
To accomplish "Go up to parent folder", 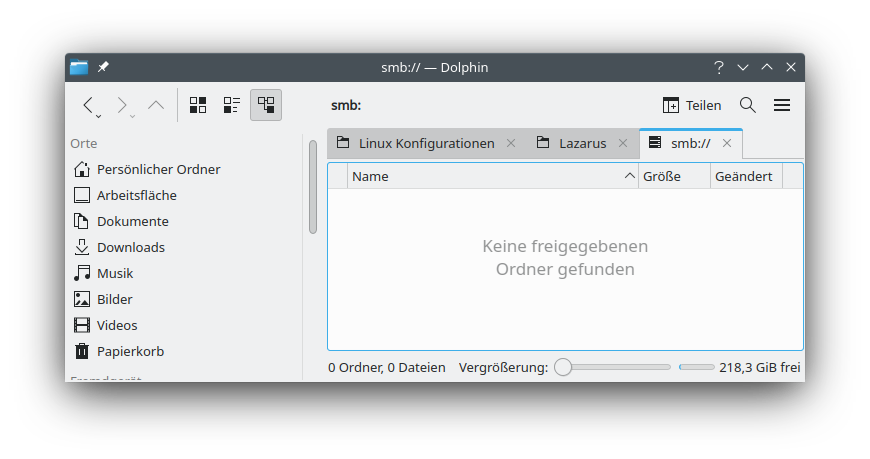I will click(156, 105).
